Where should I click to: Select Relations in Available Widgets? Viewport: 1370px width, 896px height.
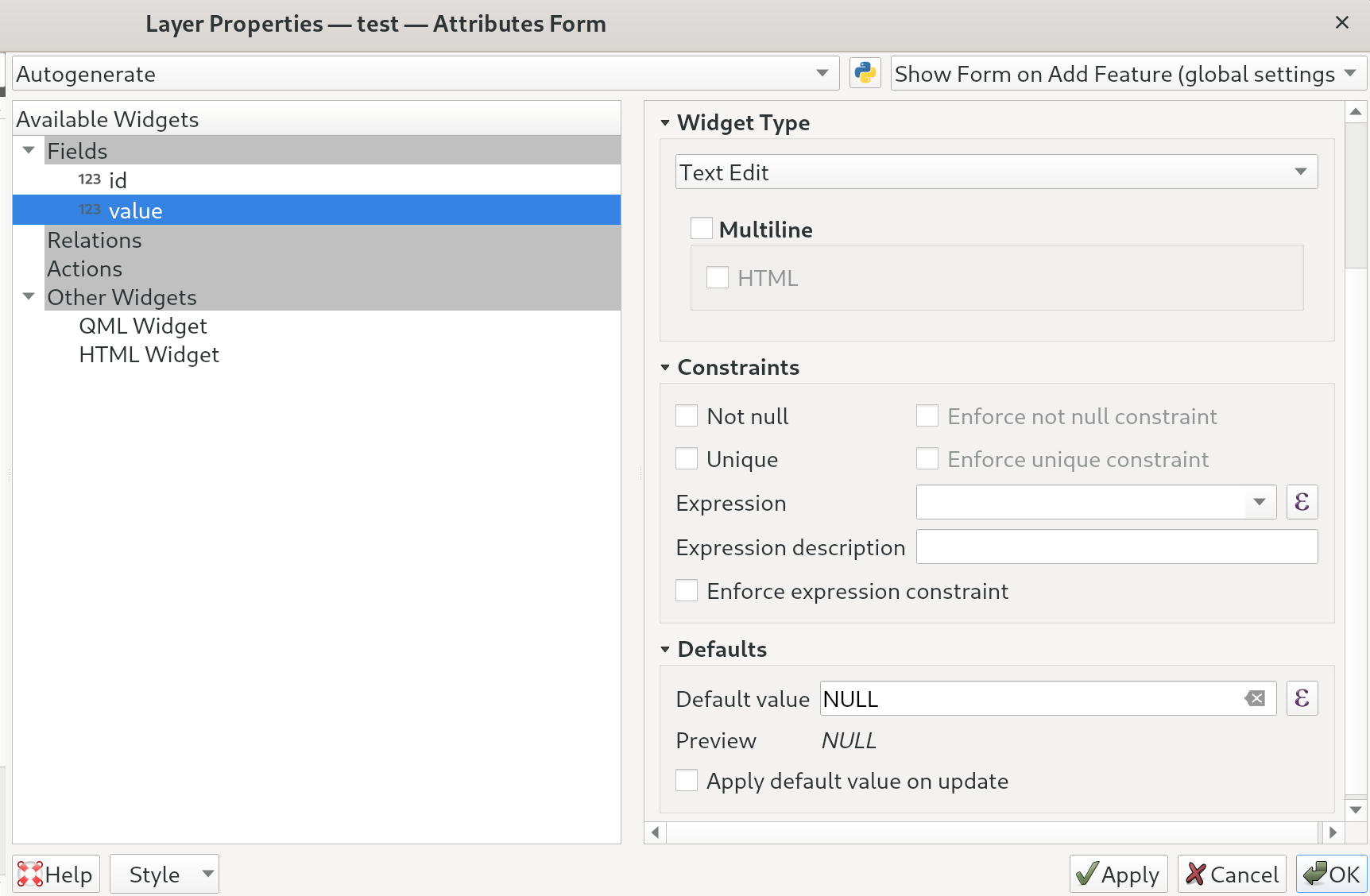[x=95, y=240]
